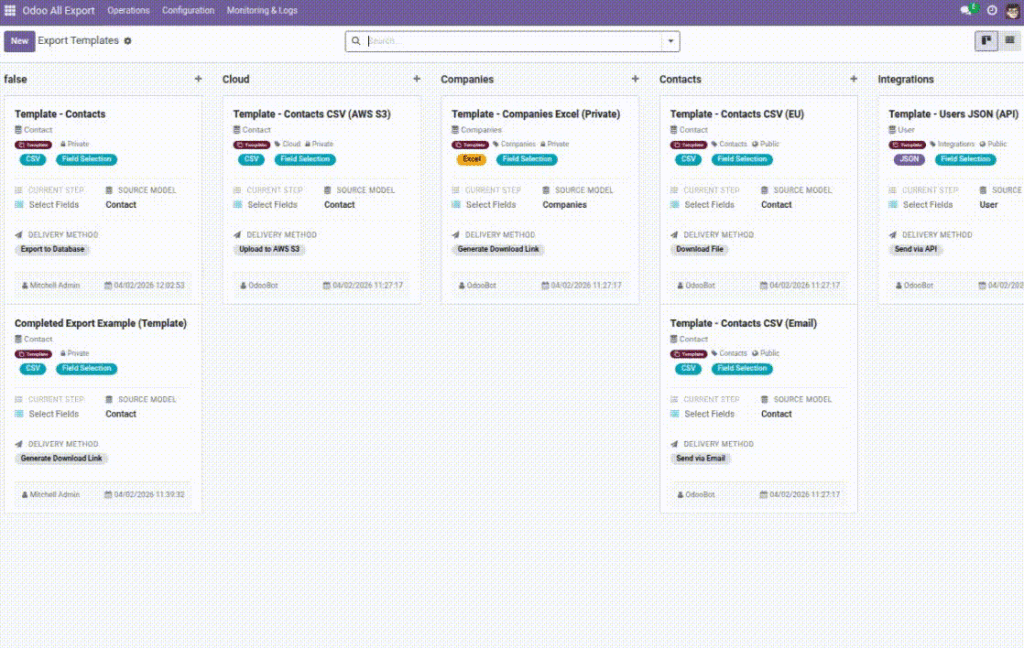Open the Operations menu

[129, 10]
